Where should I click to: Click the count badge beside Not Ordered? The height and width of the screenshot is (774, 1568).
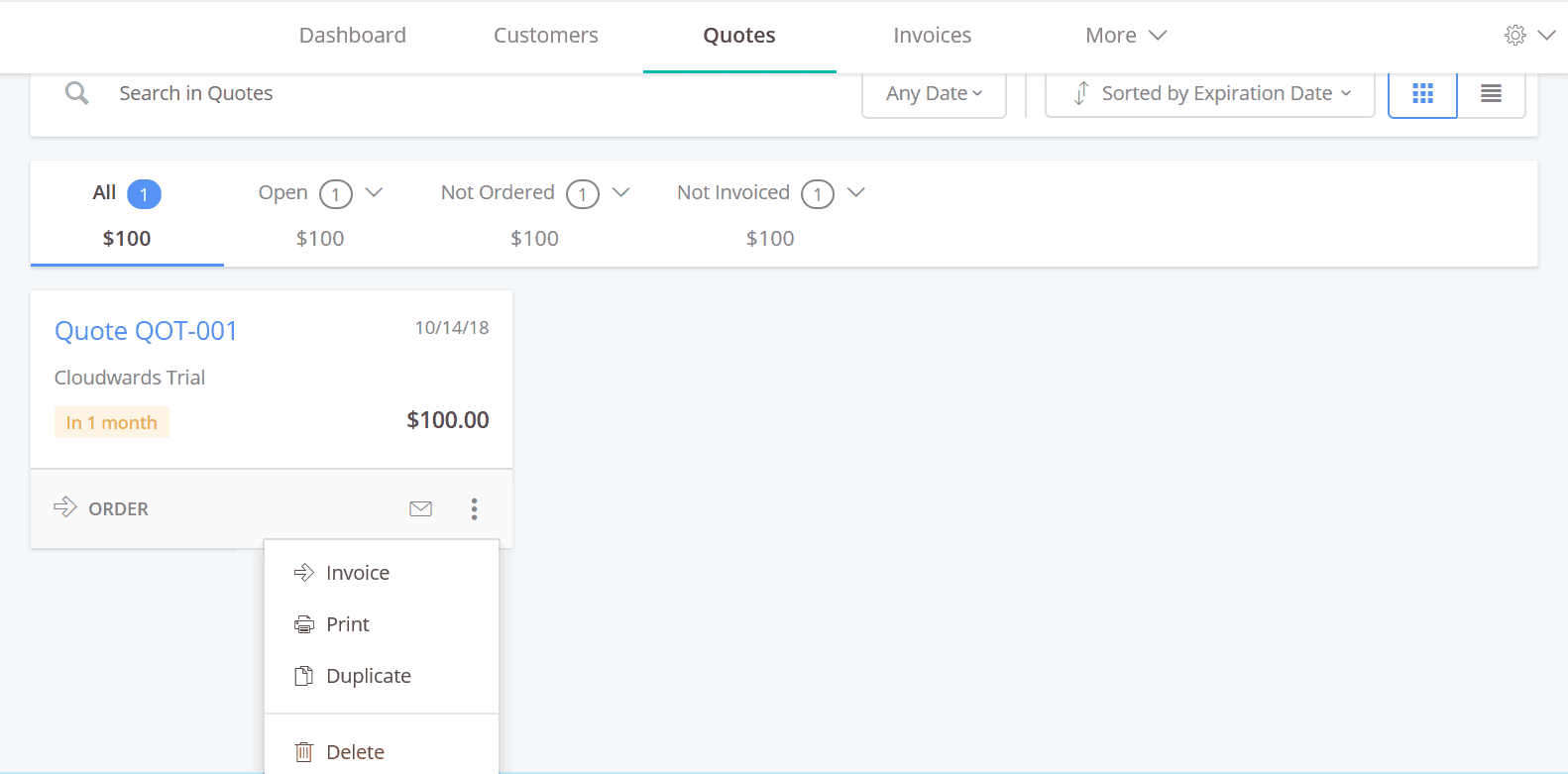[583, 194]
